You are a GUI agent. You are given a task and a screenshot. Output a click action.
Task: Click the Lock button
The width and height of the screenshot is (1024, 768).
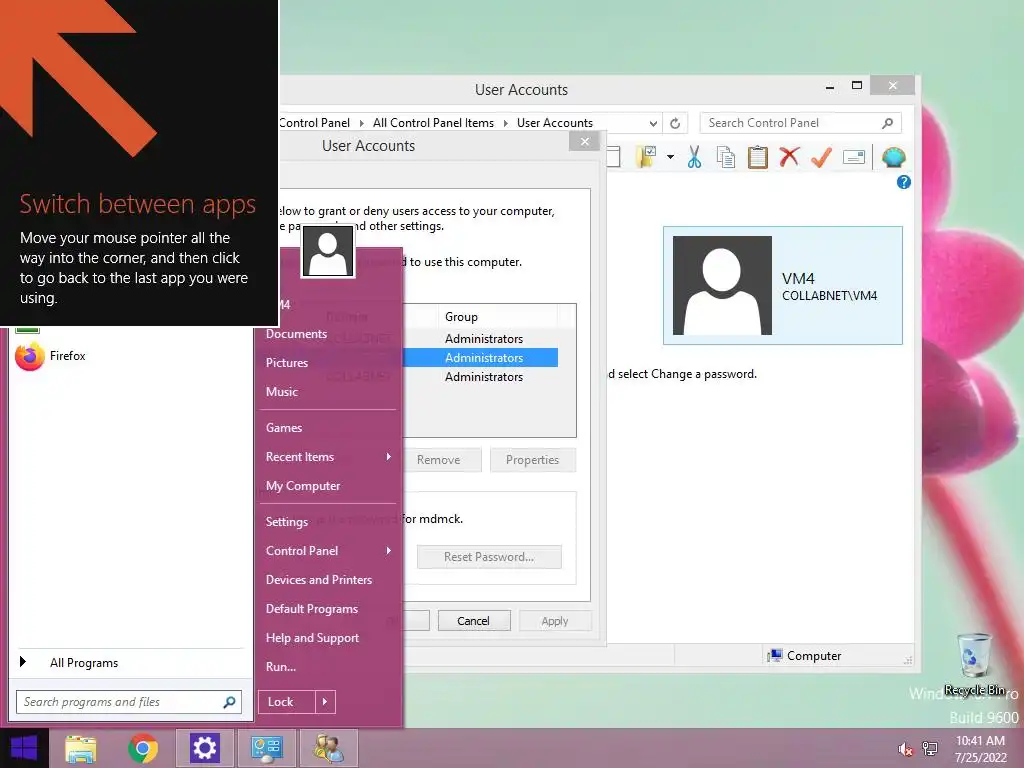pos(287,702)
